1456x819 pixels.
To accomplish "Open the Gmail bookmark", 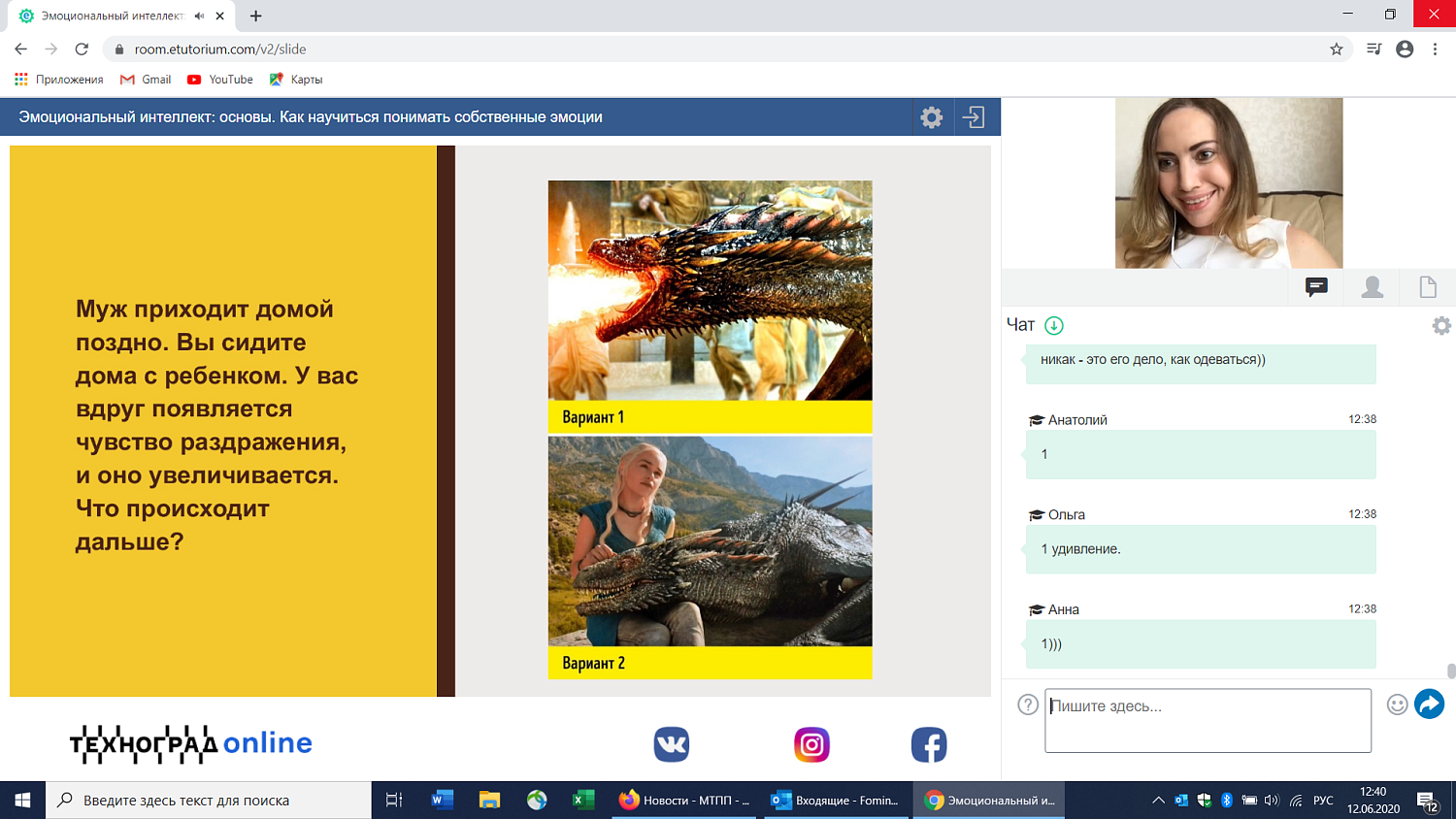I will [146, 80].
